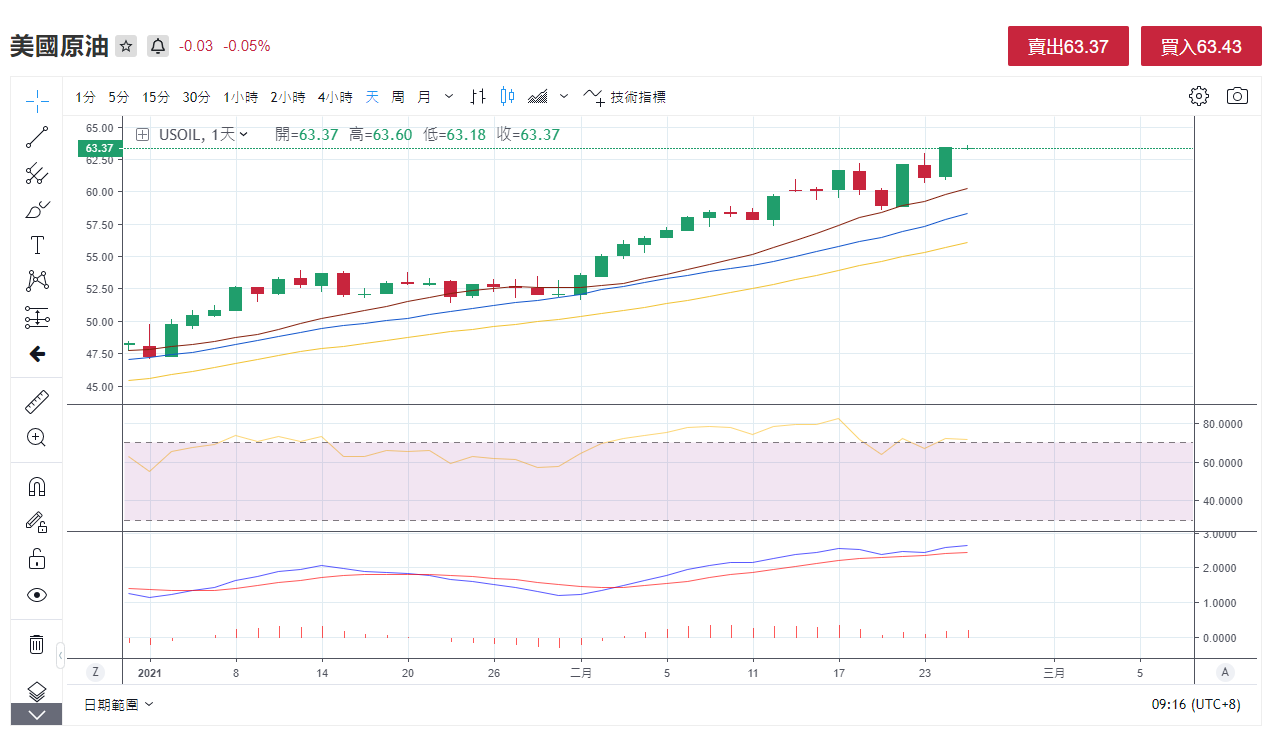The height and width of the screenshot is (733, 1281).
Task: Click the zoom in magnifier tool
Action: point(37,437)
